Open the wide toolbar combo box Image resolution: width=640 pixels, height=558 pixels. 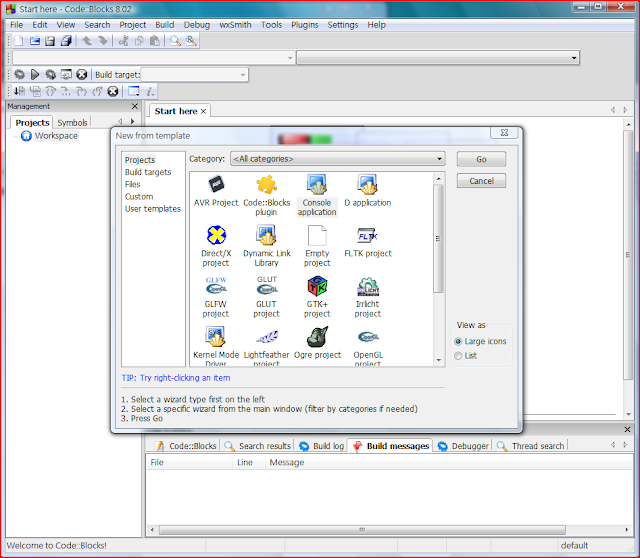438,58
